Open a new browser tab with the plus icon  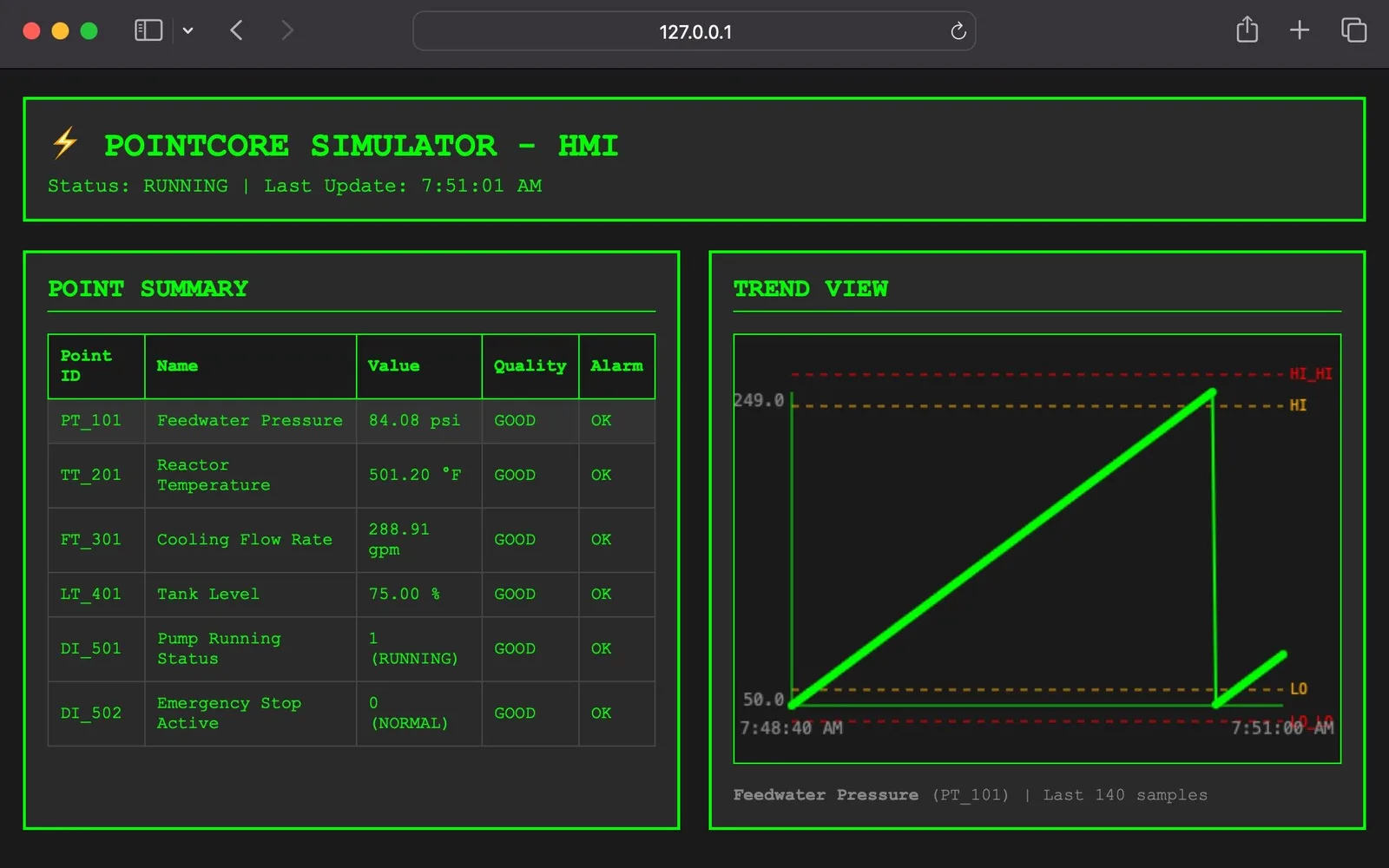point(1300,30)
